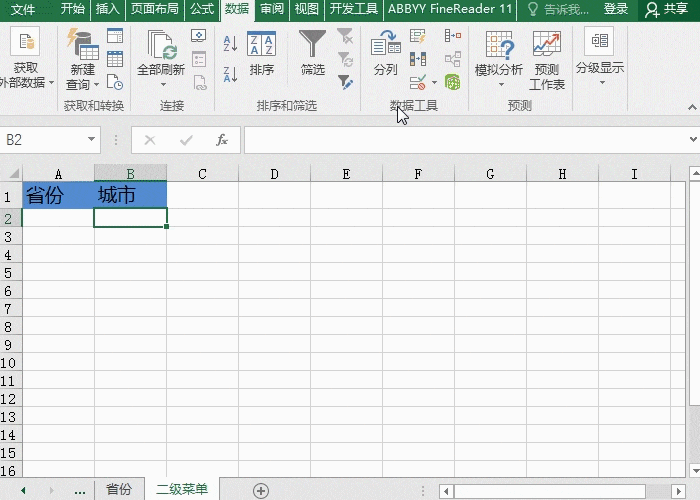This screenshot has height=500, width=700.
Task: Click the Recent Sources icon
Action: coord(115,82)
